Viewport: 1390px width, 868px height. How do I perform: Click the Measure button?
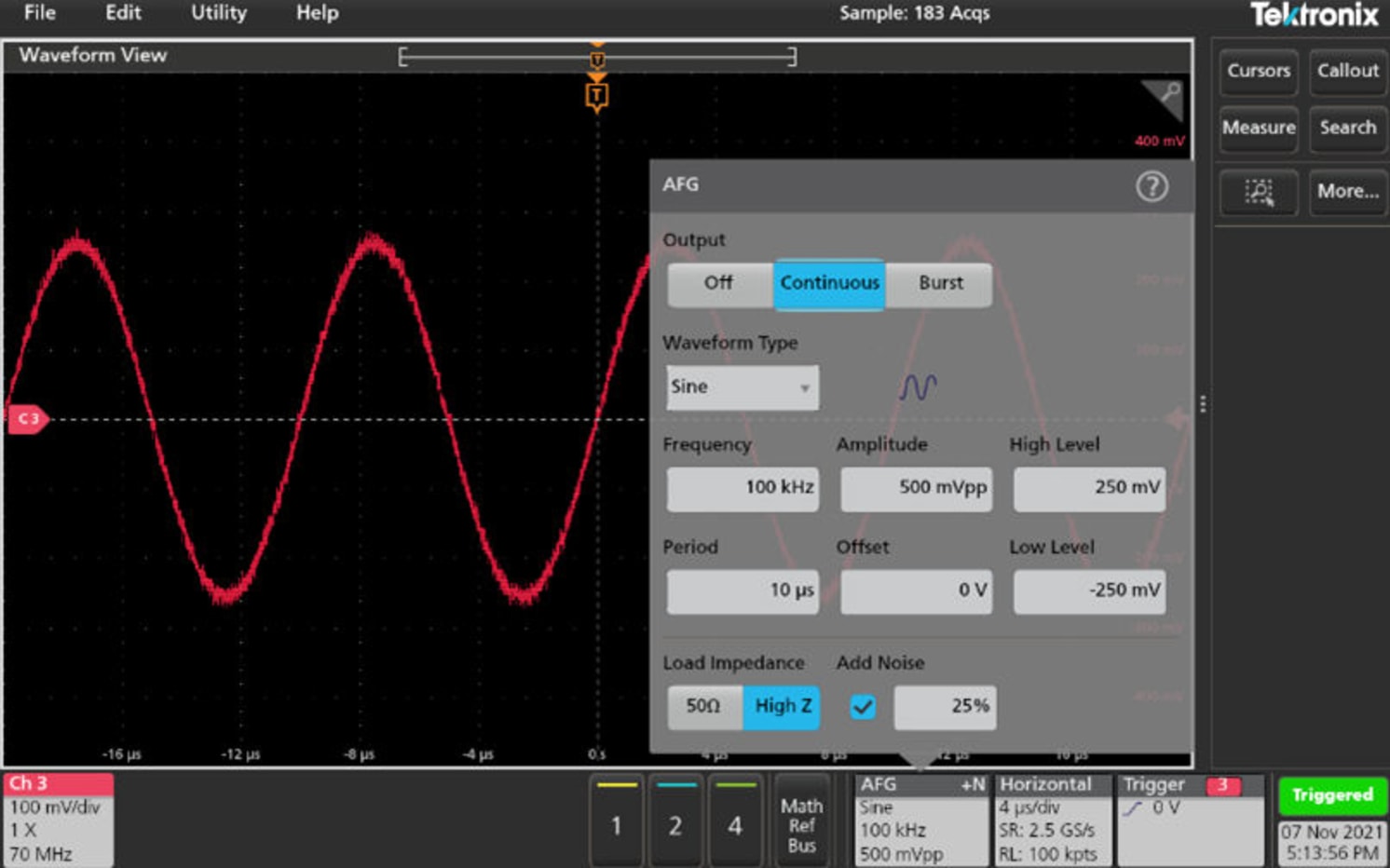(1258, 129)
